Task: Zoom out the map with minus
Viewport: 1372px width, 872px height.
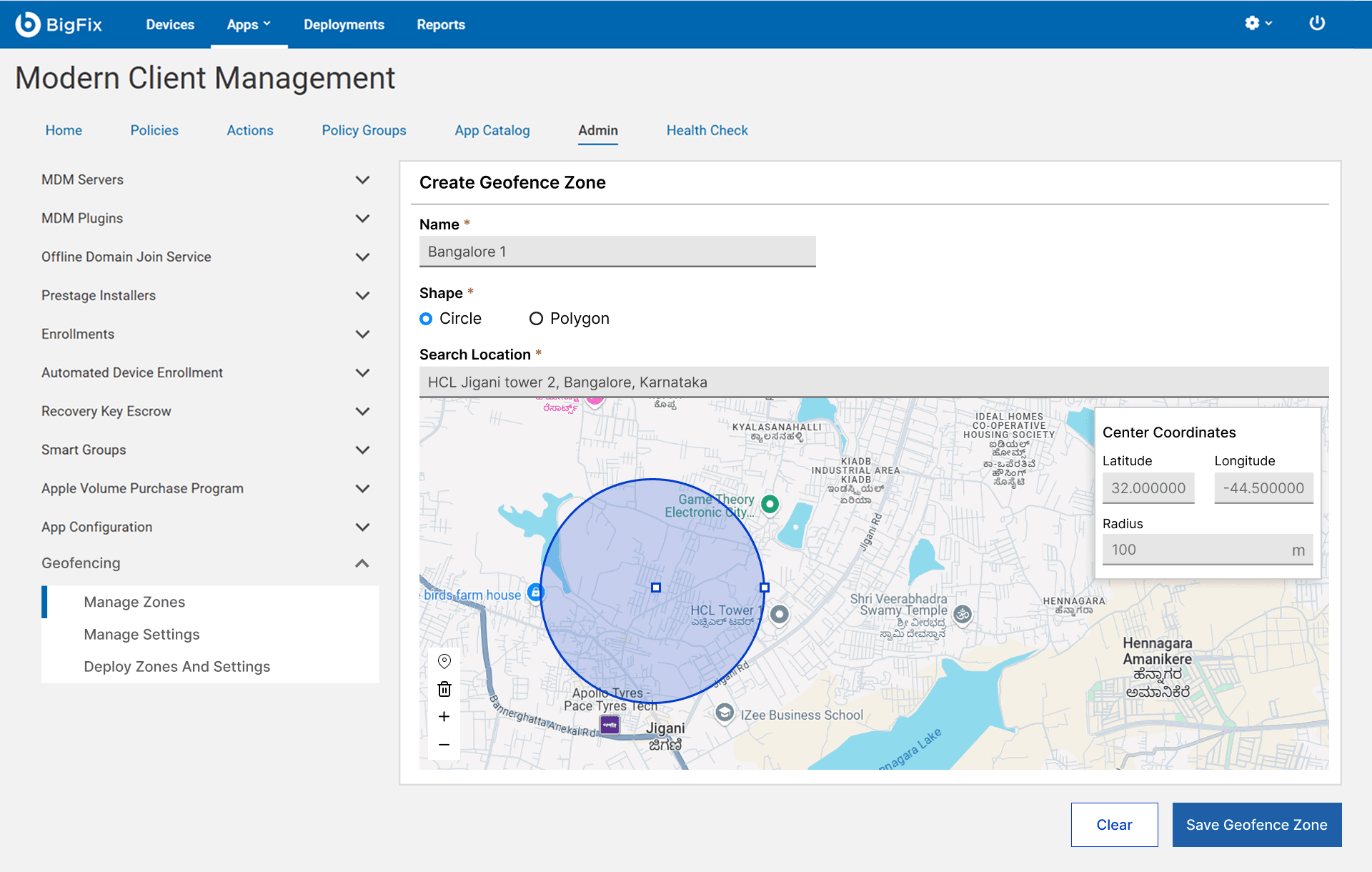Action: pos(444,745)
